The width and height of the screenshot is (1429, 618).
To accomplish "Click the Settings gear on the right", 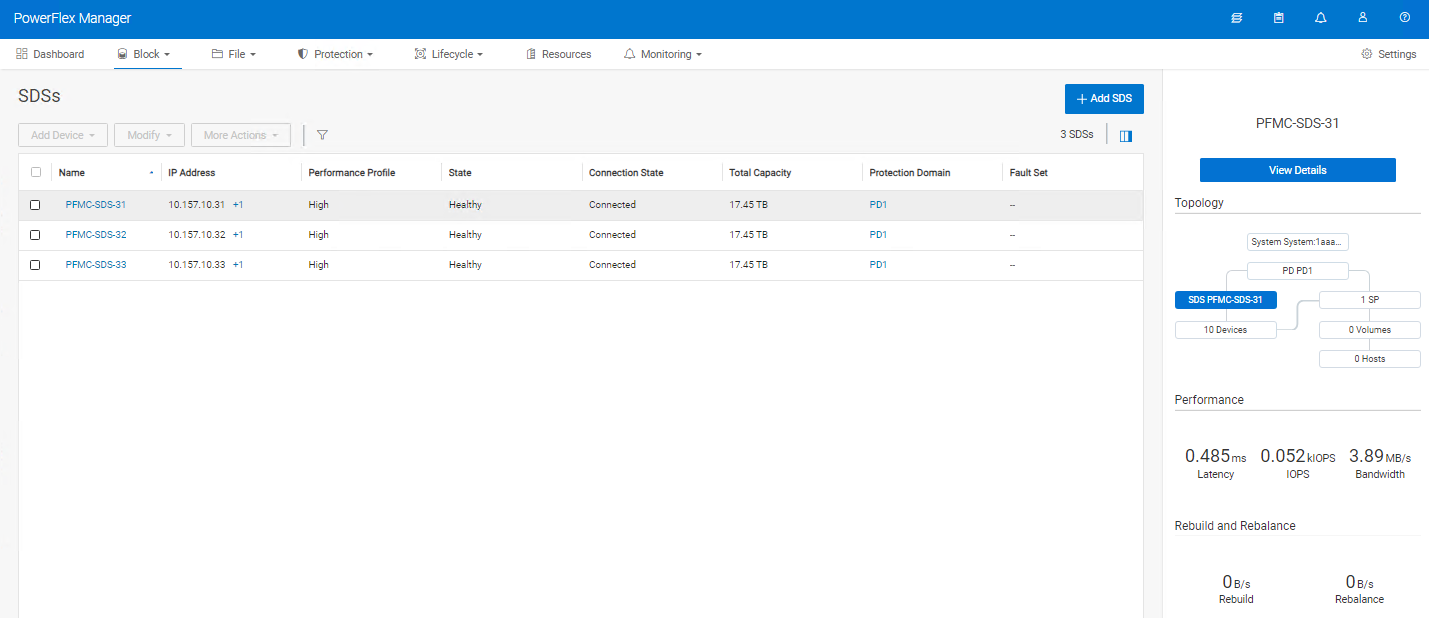I will [1388, 54].
